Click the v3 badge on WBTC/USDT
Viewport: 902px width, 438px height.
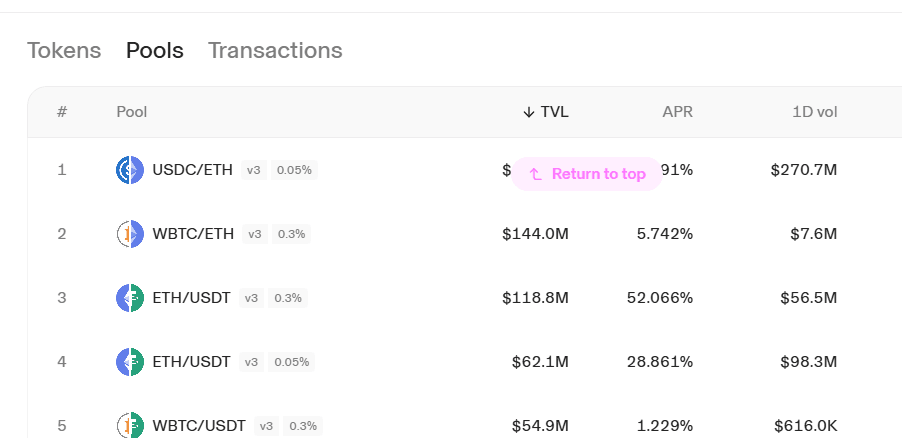point(266,426)
